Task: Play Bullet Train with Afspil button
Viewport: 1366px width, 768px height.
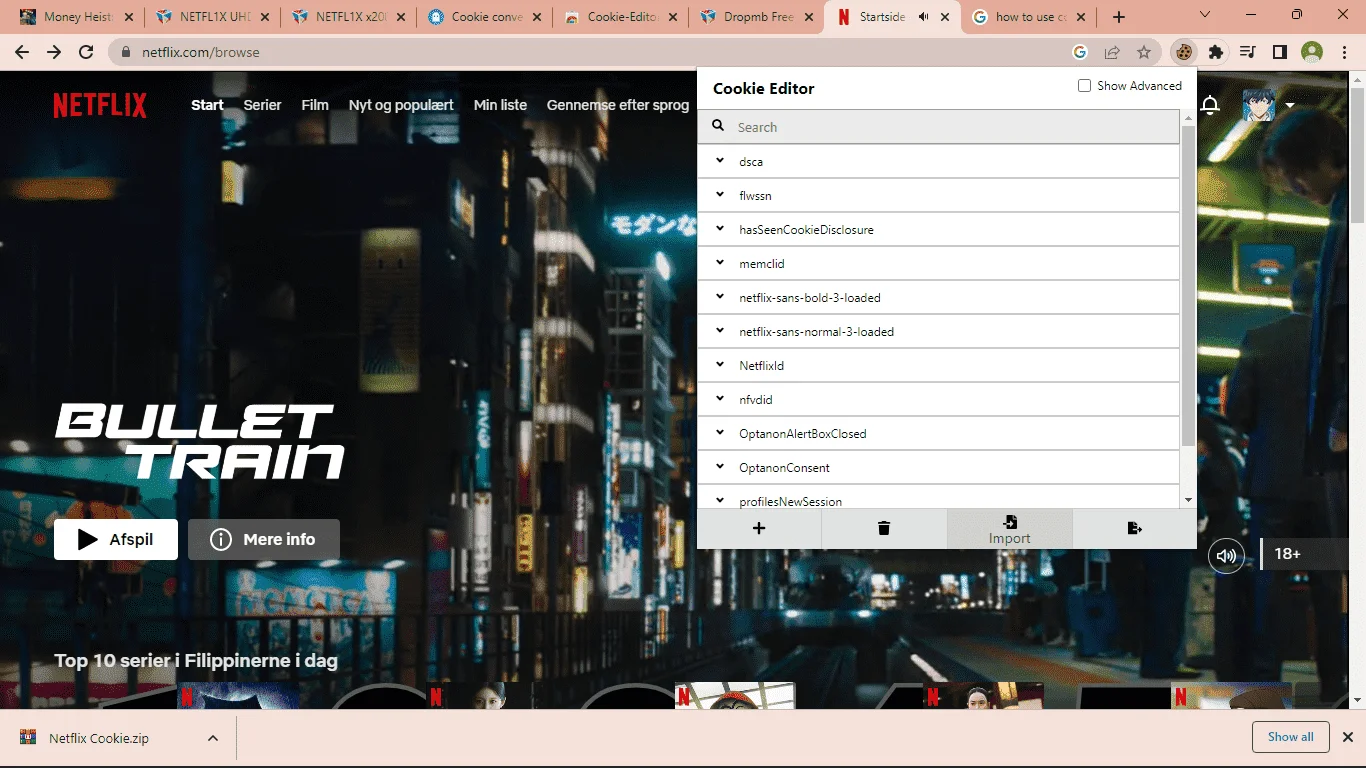Action: [116, 539]
